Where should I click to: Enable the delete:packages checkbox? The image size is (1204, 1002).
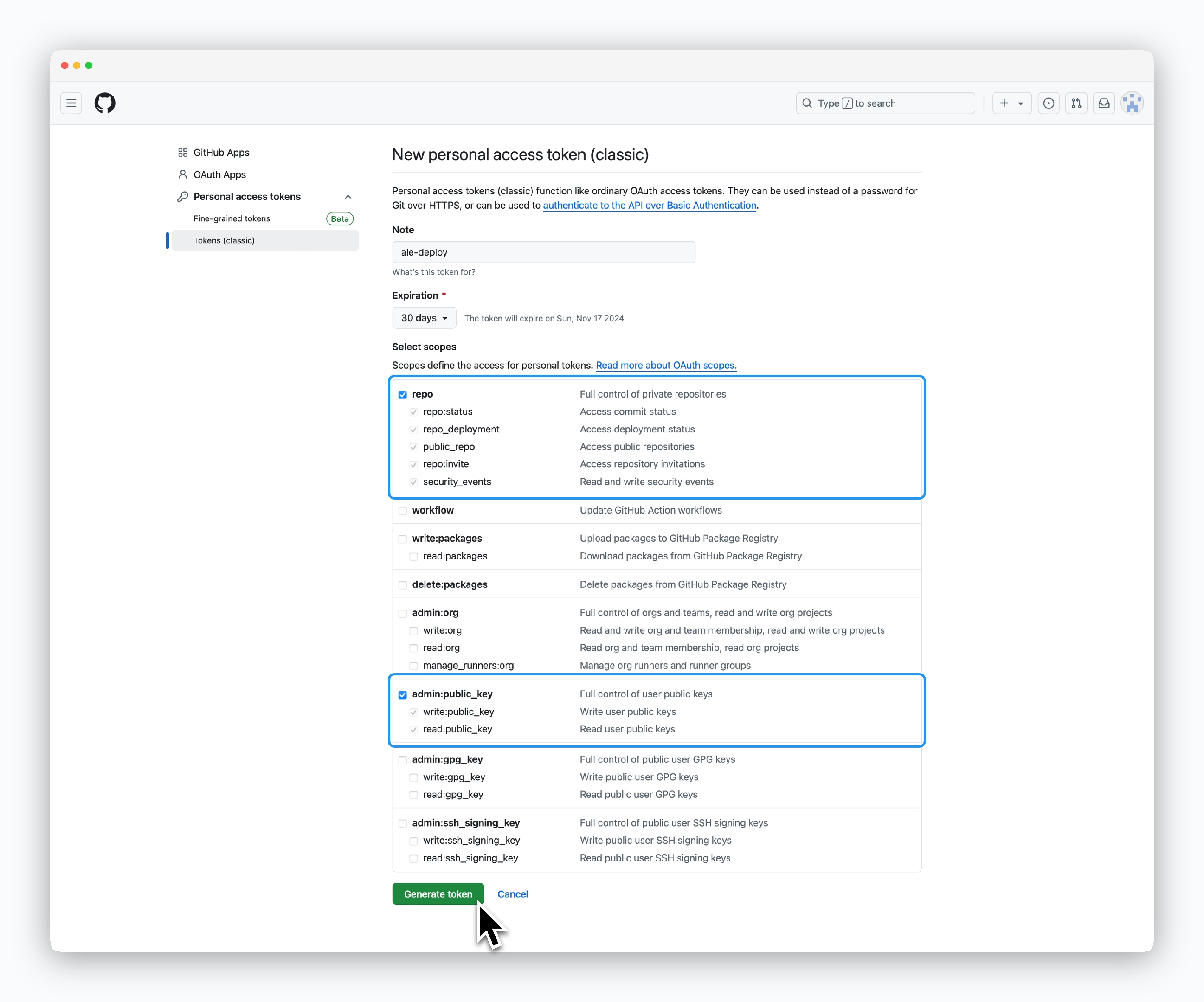402,584
